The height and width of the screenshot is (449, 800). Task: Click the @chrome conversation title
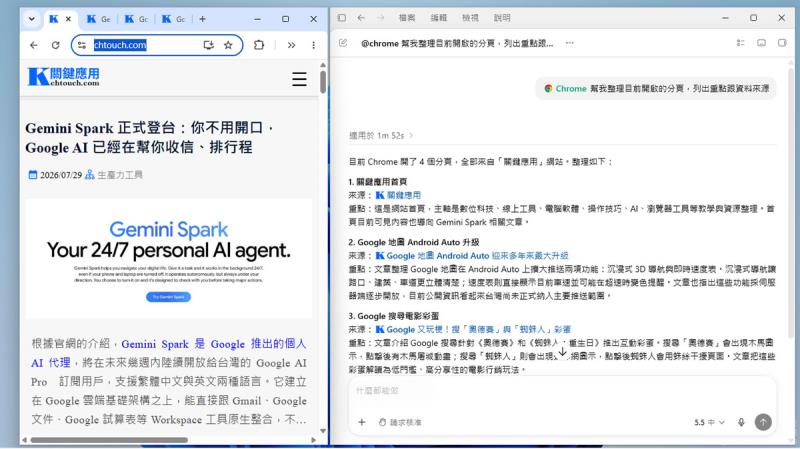[457, 44]
